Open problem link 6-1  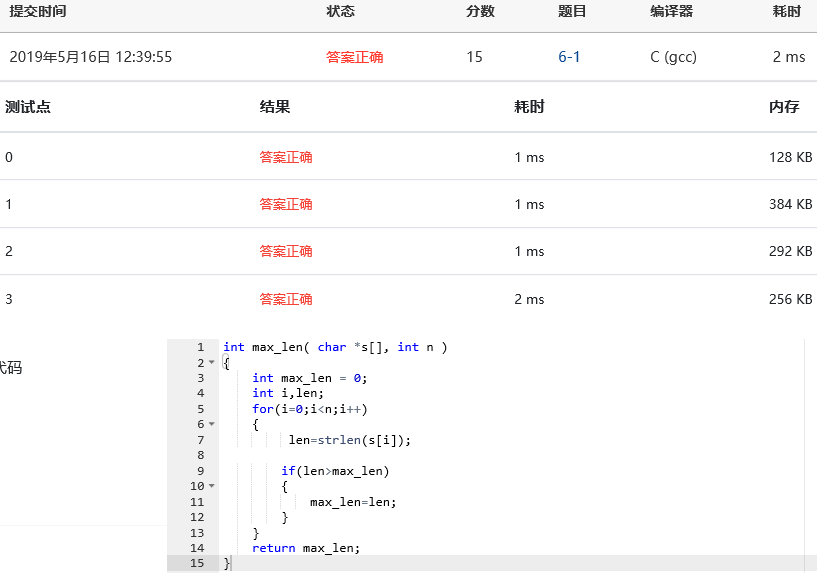[x=568, y=57]
